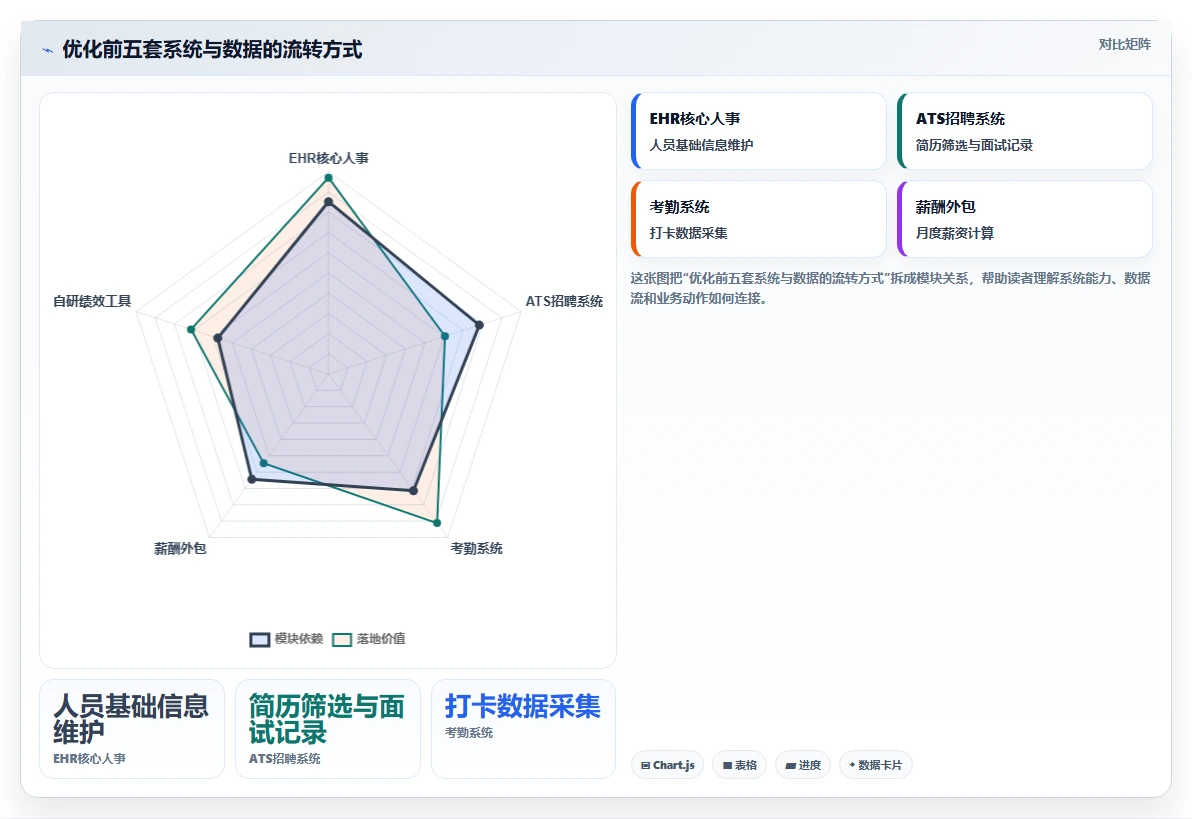Viewport: 1192px width, 819px height.
Task: Open the 考勤系统 card on the right
Action: tap(759, 219)
